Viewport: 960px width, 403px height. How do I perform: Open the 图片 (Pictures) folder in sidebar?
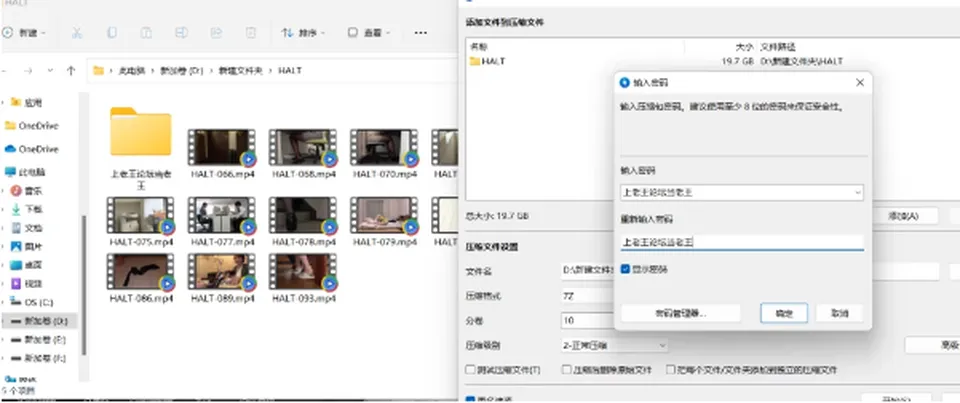coord(28,246)
